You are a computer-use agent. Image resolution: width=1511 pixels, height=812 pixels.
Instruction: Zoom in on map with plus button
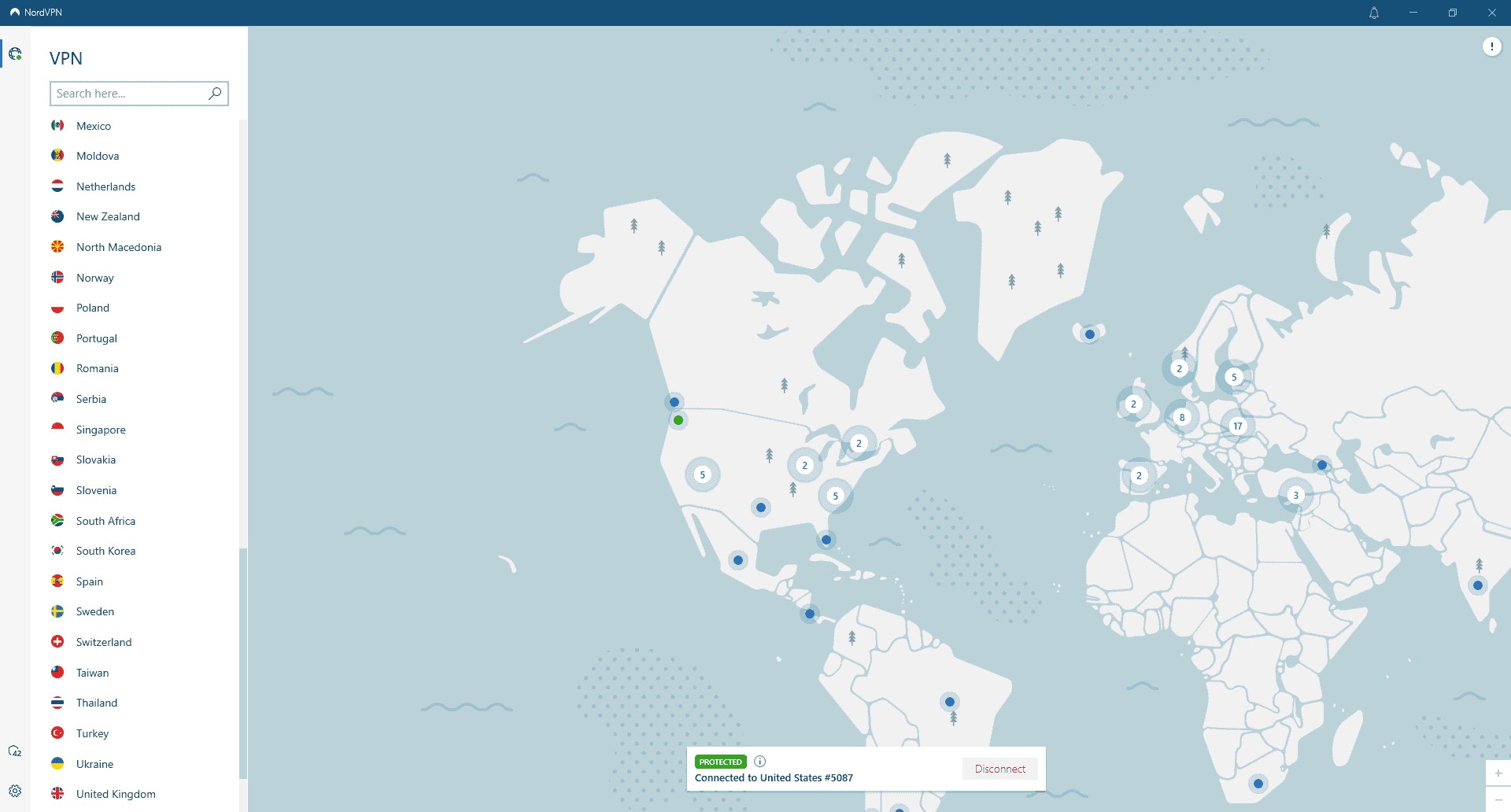click(1498, 773)
